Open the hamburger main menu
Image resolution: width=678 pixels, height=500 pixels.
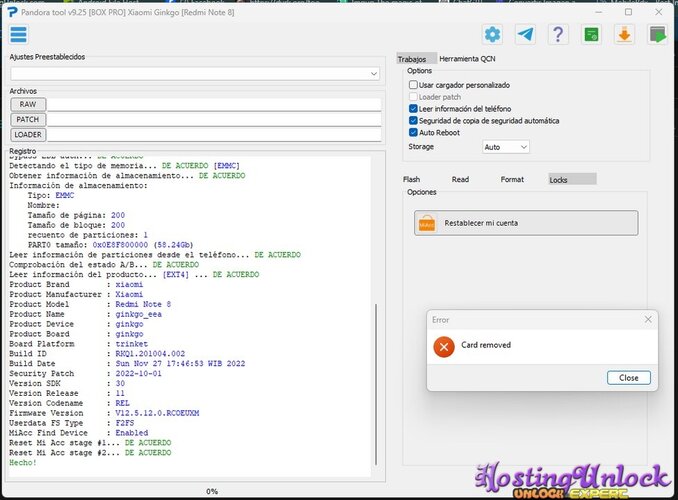pyautogui.click(x=19, y=35)
